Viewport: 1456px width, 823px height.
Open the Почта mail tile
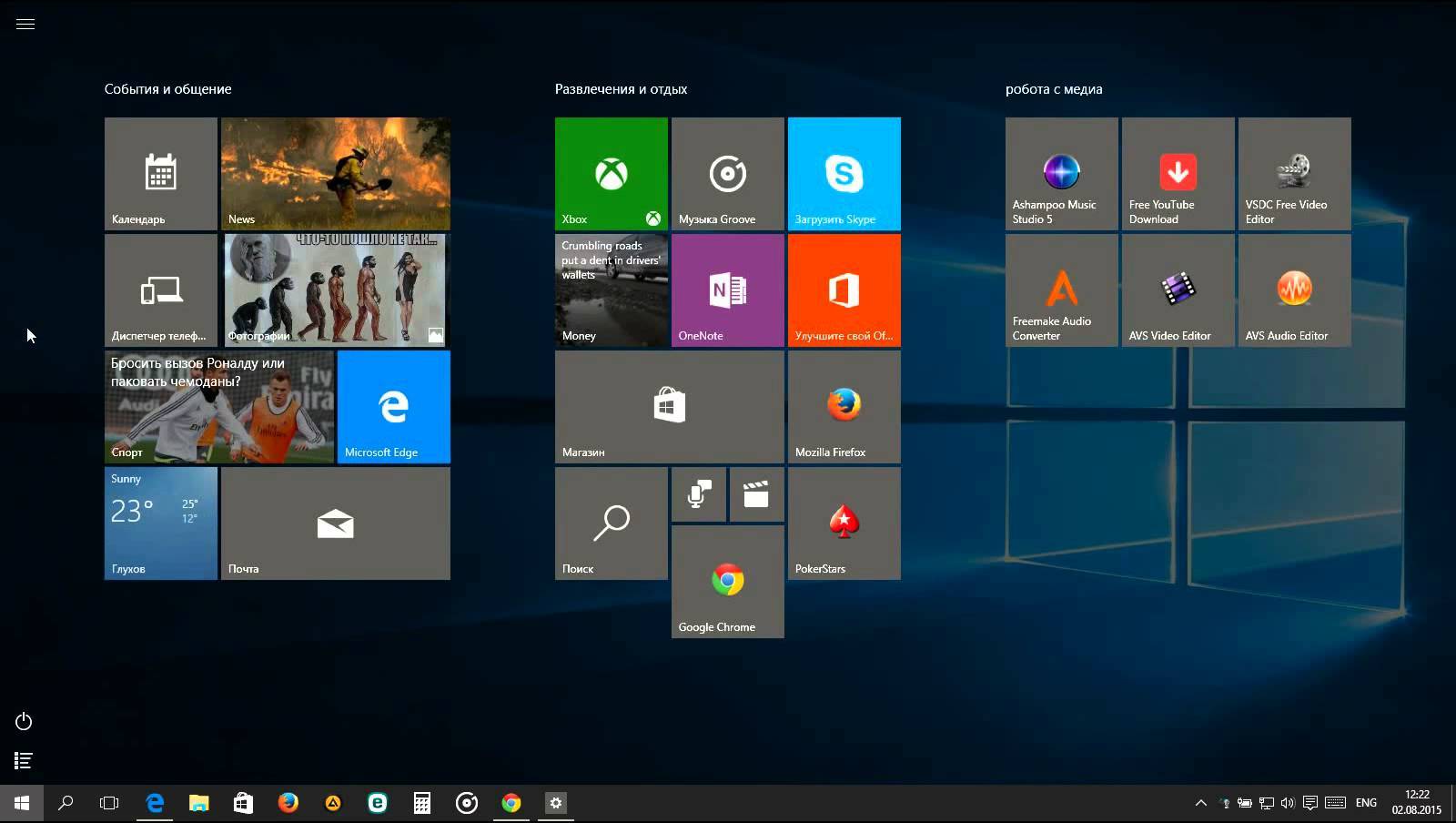[x=336, y=523]
